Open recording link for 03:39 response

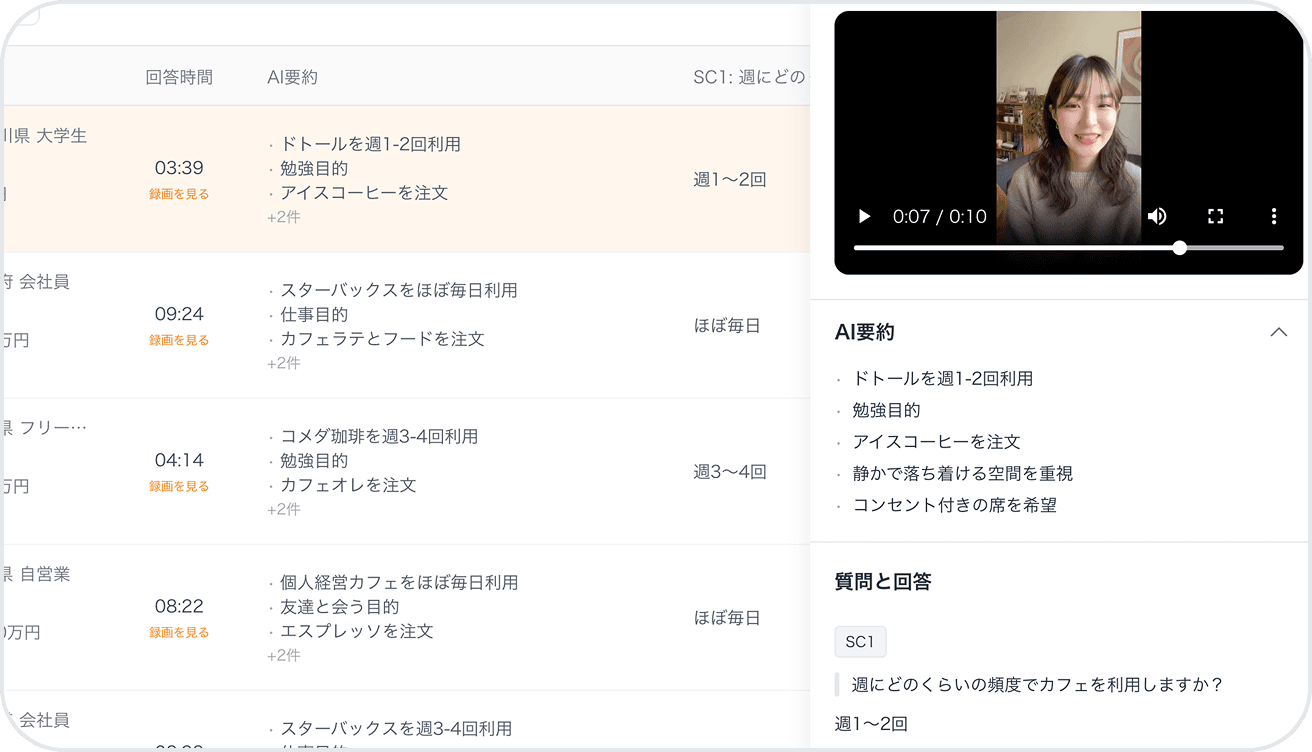point(179,194)
